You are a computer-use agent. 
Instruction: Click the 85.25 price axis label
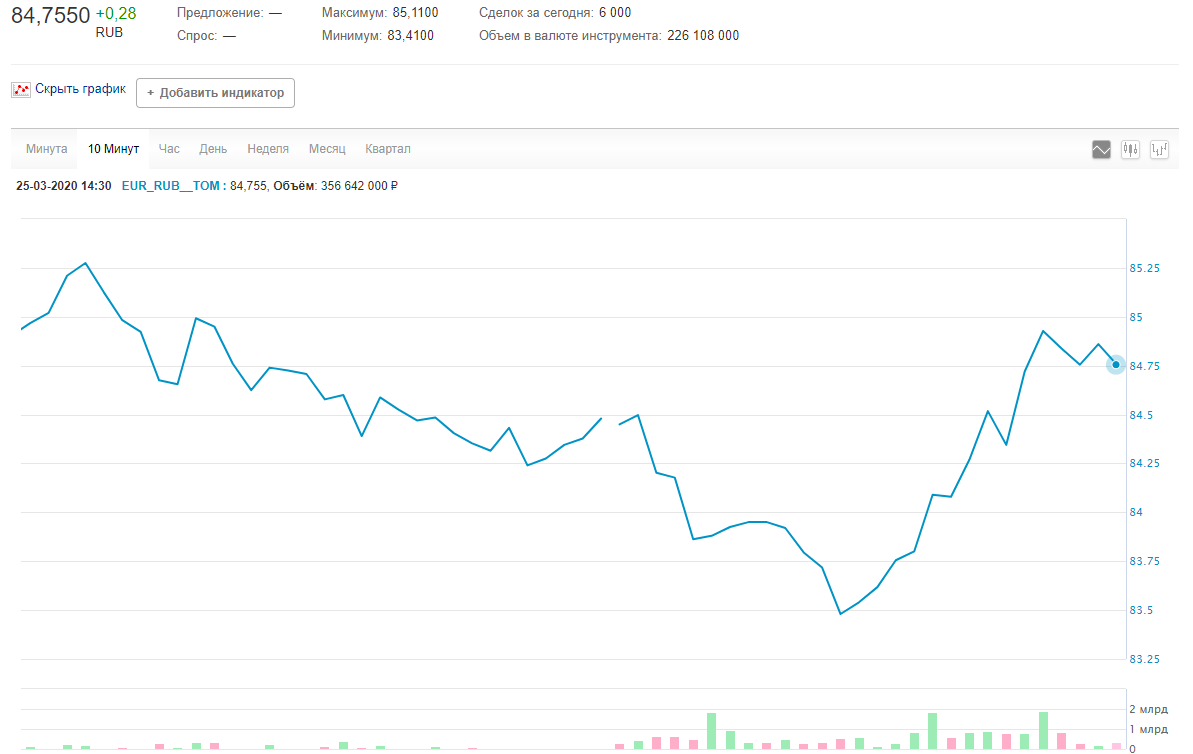click(x=1144, y=269)
